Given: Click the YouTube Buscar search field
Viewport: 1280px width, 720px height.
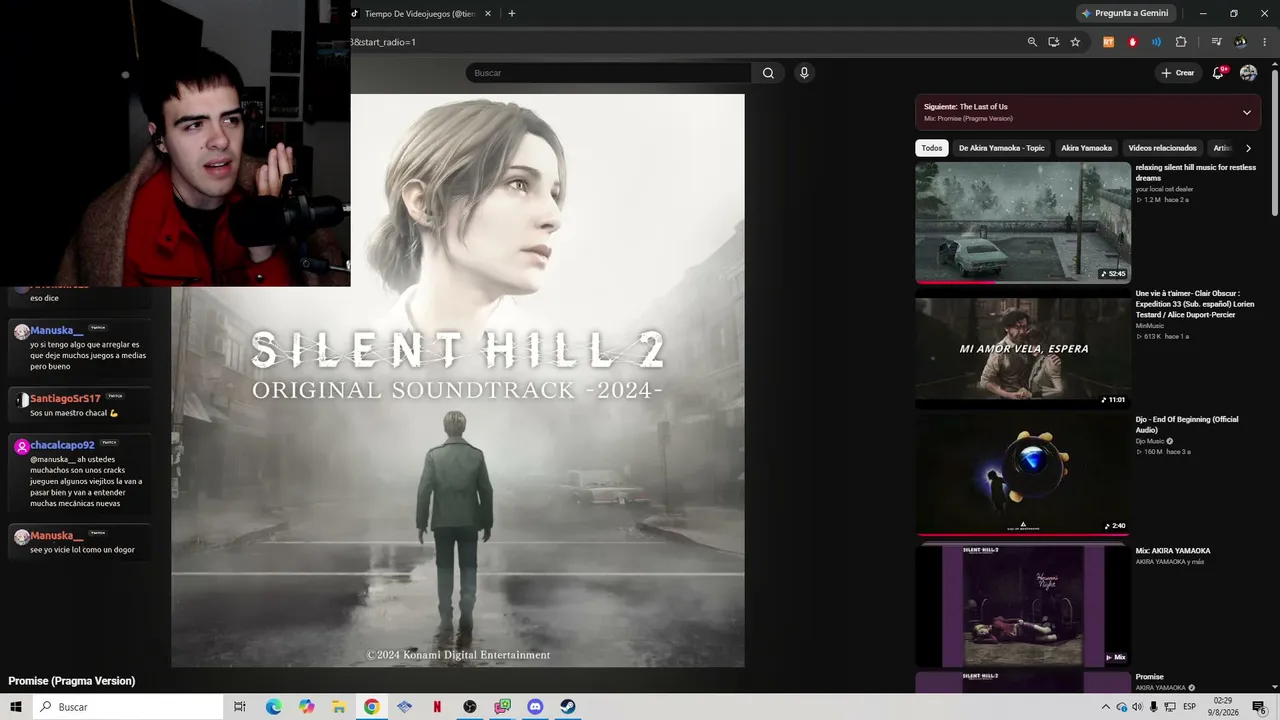Looking at the screenshot, I should [x=608, y=73].
